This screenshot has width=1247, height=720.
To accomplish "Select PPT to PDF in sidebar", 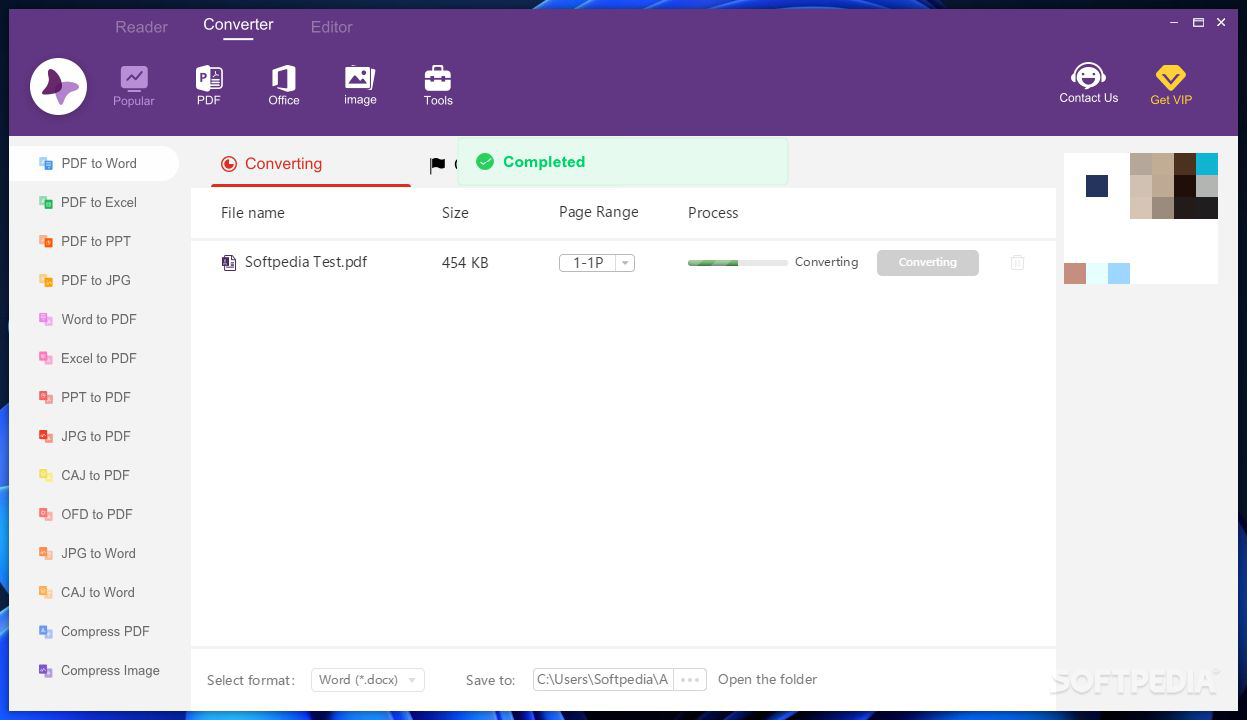I will 94,397.
